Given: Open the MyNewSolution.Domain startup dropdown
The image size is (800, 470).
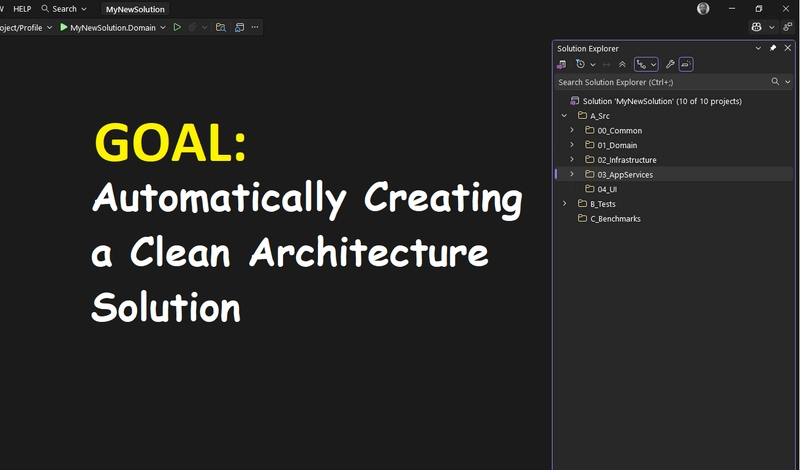Looking at the screenshot, I should [x=162, y=28].
